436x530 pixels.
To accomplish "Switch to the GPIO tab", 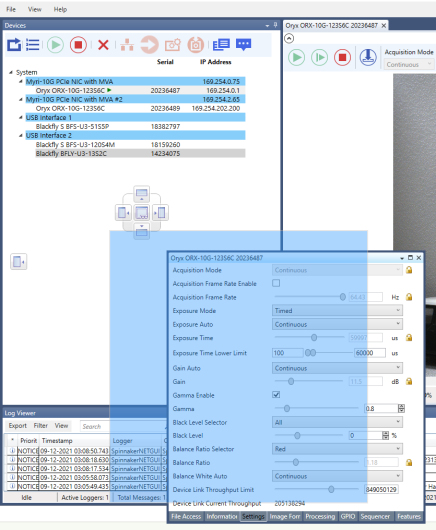I will tap(348, 516).
